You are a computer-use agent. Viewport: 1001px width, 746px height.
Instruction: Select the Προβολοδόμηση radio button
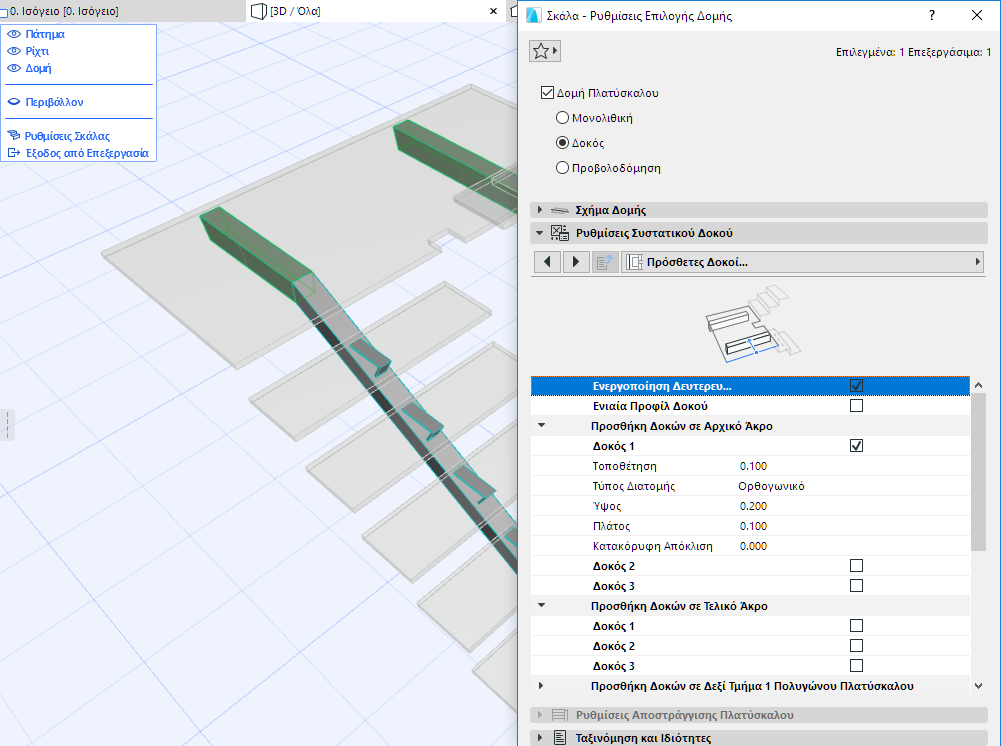[x=562, y=168]
